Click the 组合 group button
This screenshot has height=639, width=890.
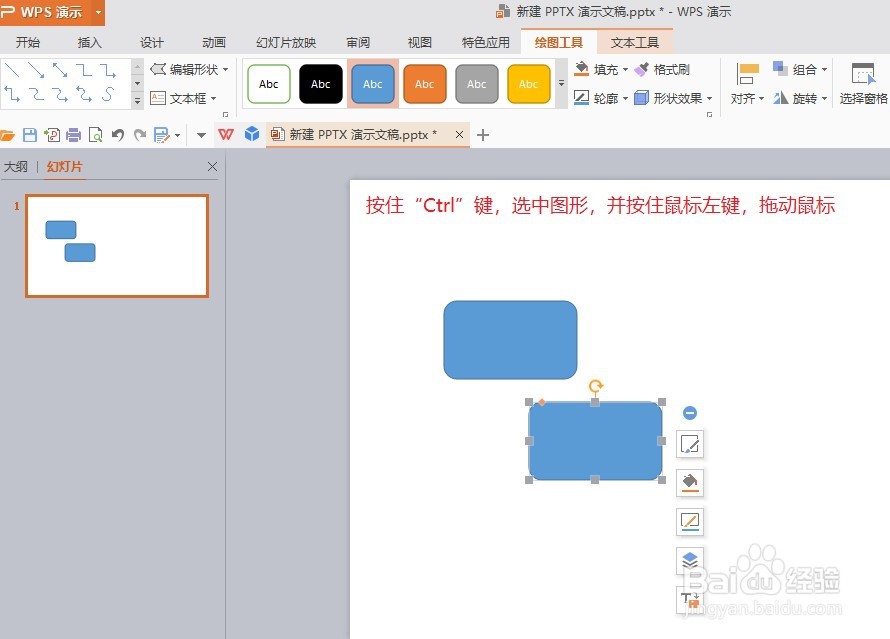point(802,68)
